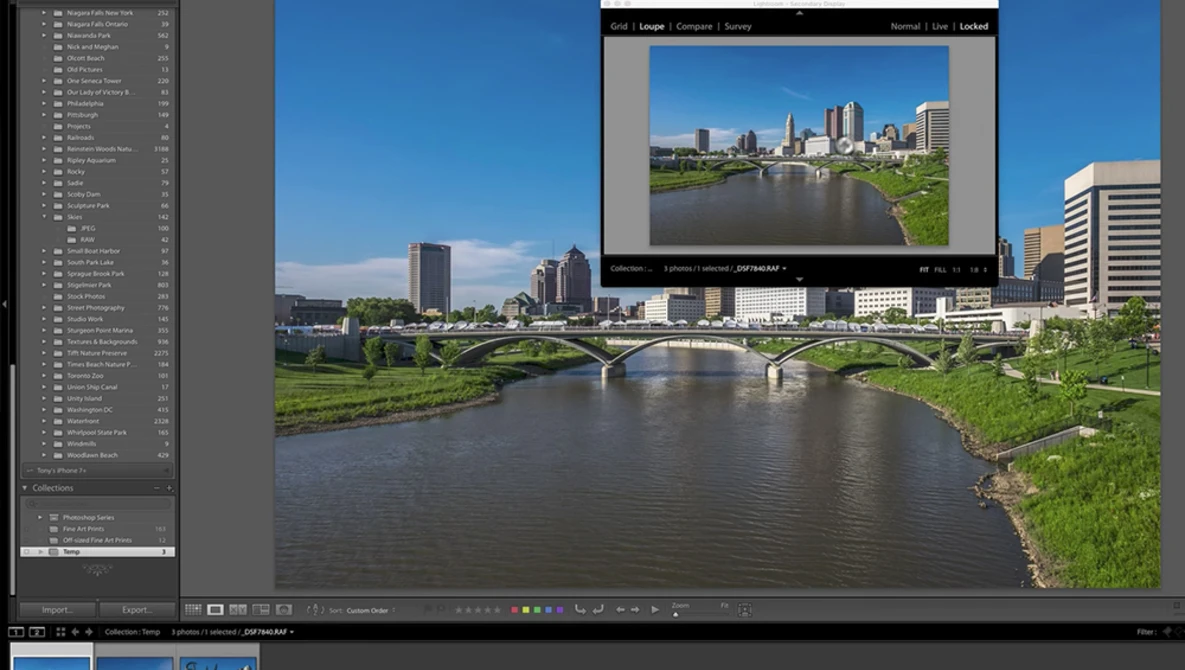Open the Sort Custom Order dropdown
This screenshot has width=1185, height=670.
coord(370,610)
